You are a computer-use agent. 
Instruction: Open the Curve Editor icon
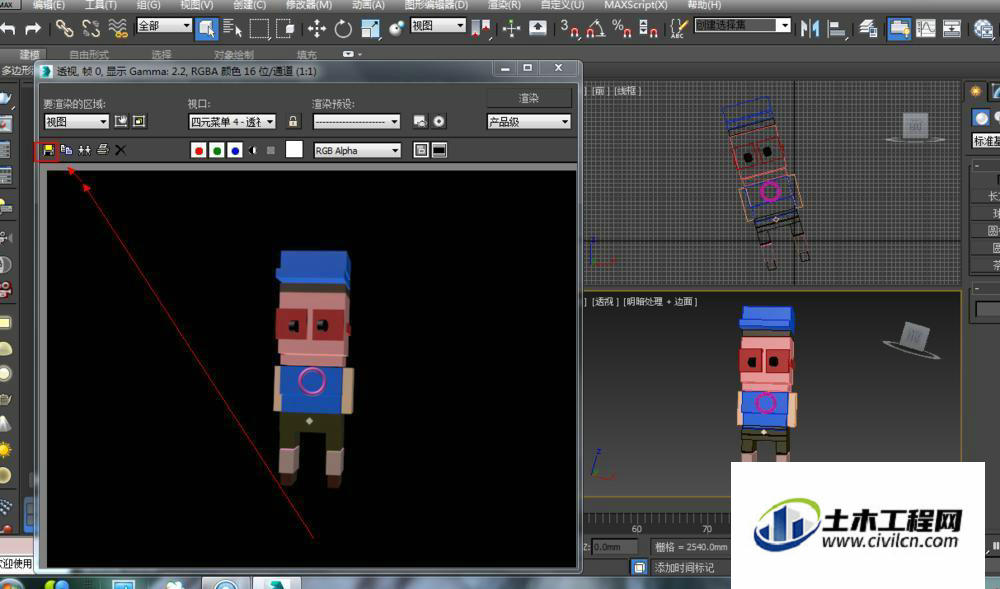pyautogui.click(x=925, y=29)
